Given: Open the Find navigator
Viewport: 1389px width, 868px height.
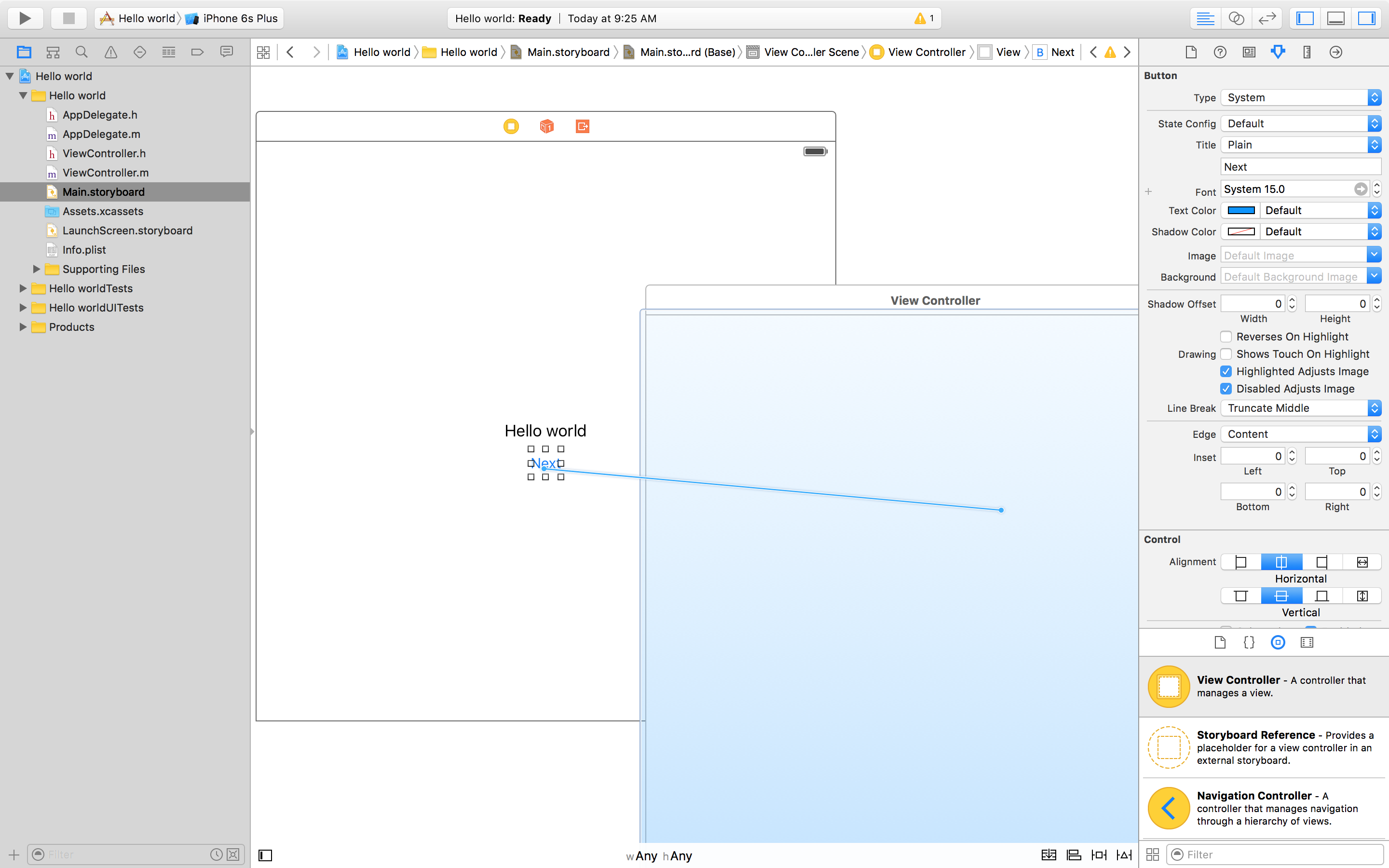Looking at the screenshot, I should (82, 52).
